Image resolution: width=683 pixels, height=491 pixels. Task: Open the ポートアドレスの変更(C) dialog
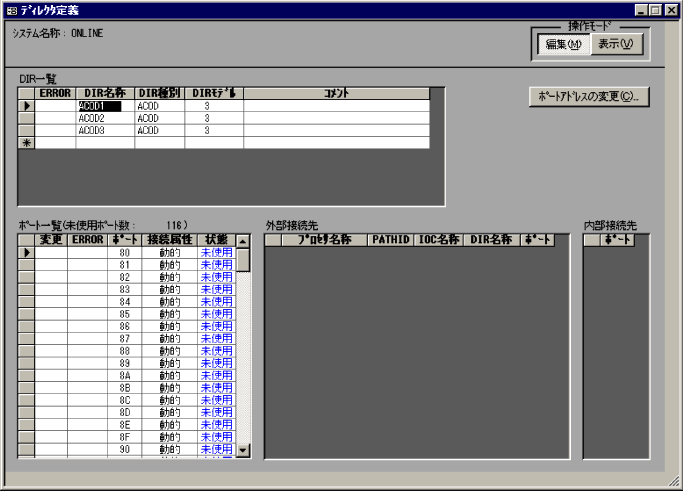589,97
